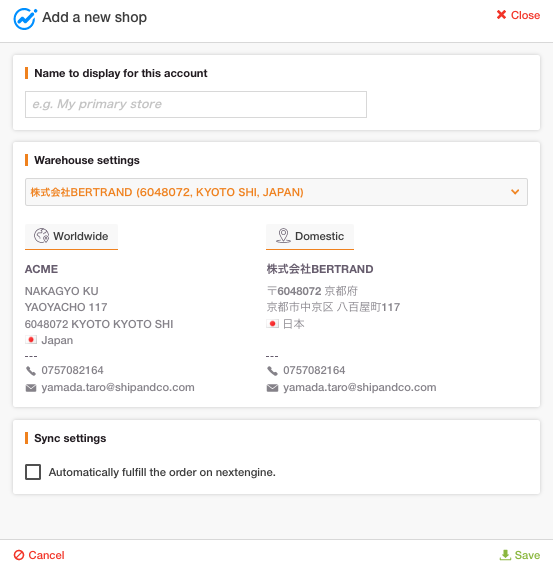Click the Worldwide phone icon
Viewport: 553px width, 571px height.
click(31, 371)
